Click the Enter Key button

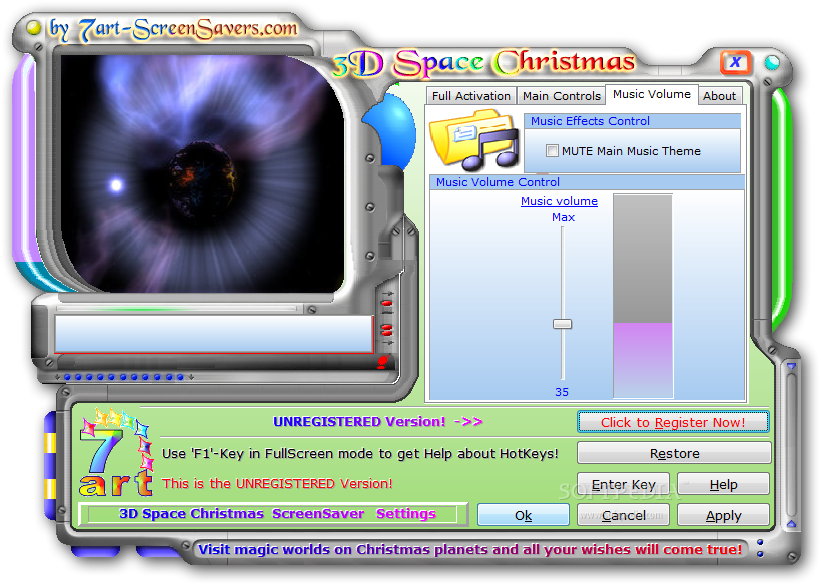tap(623, 484)
